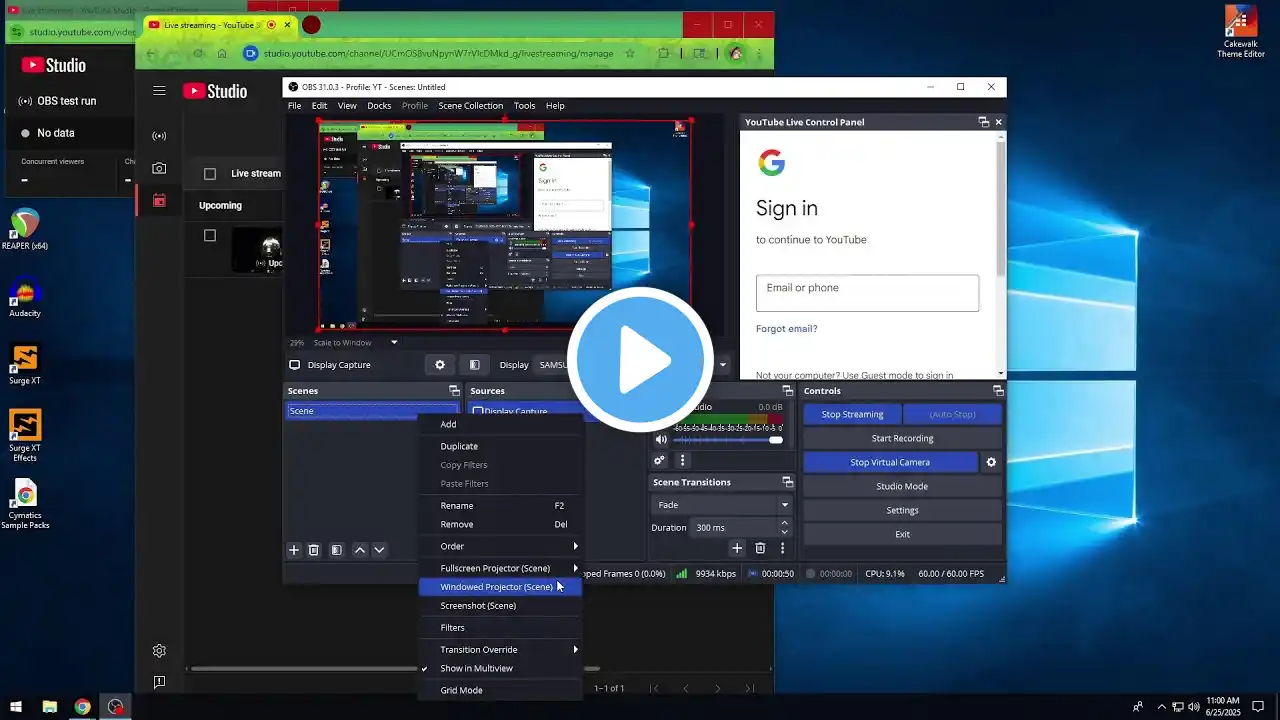The width and height of the screenshot is (1280, 720).
Task: Open the send feedback icon in YouTube Studio
Action: 159,682
